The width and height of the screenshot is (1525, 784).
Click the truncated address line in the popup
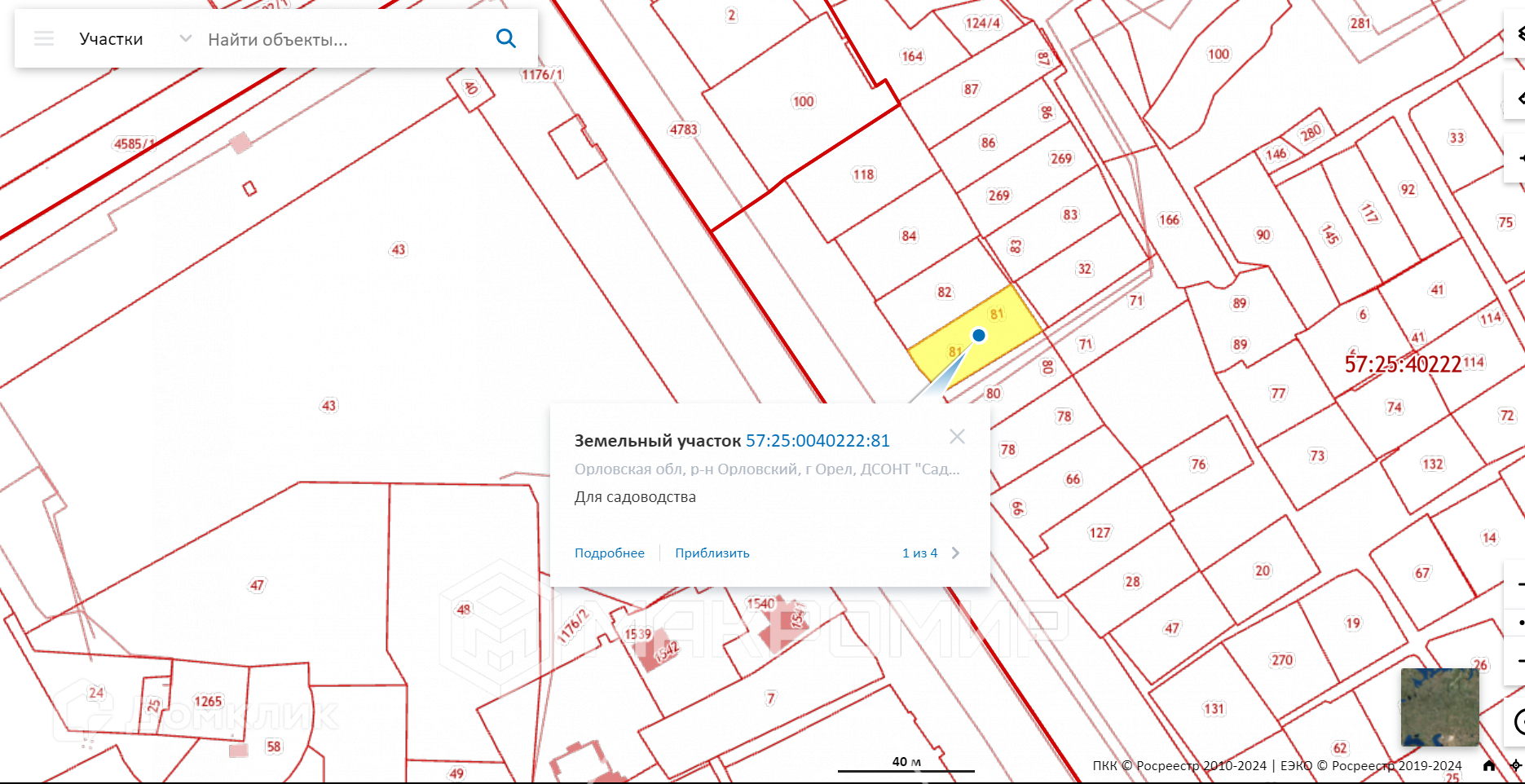767,469
